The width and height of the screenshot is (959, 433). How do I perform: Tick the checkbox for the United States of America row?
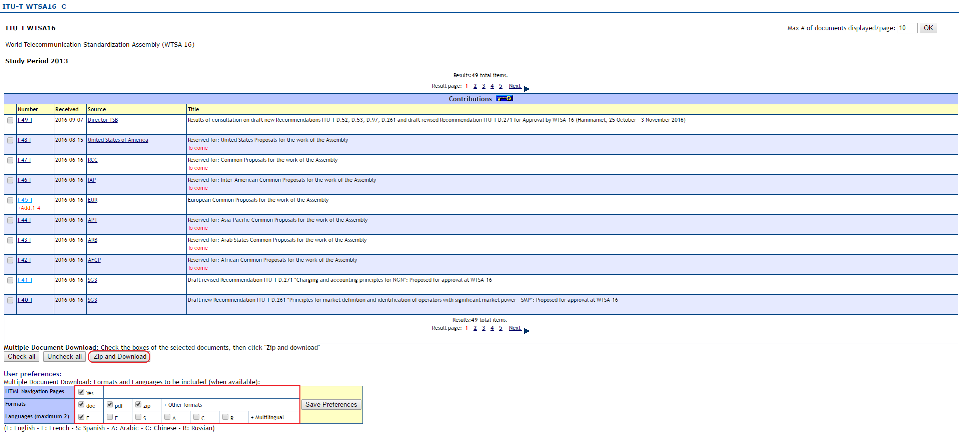pos(10,141)
